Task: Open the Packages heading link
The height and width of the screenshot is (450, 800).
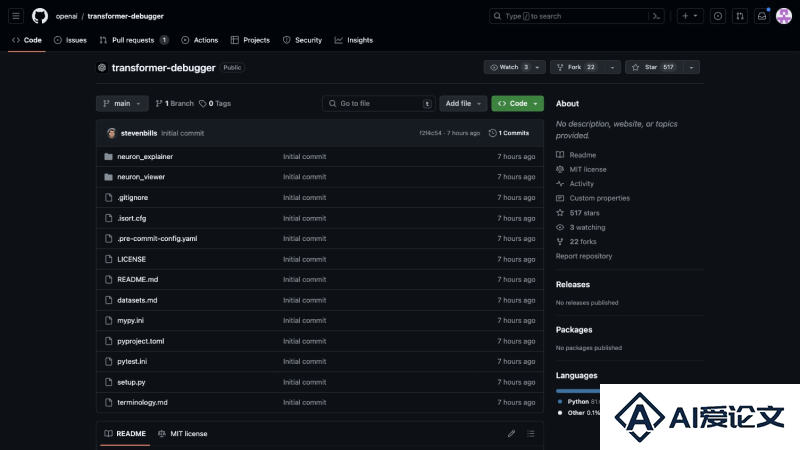Action: [x=574, y=330]
